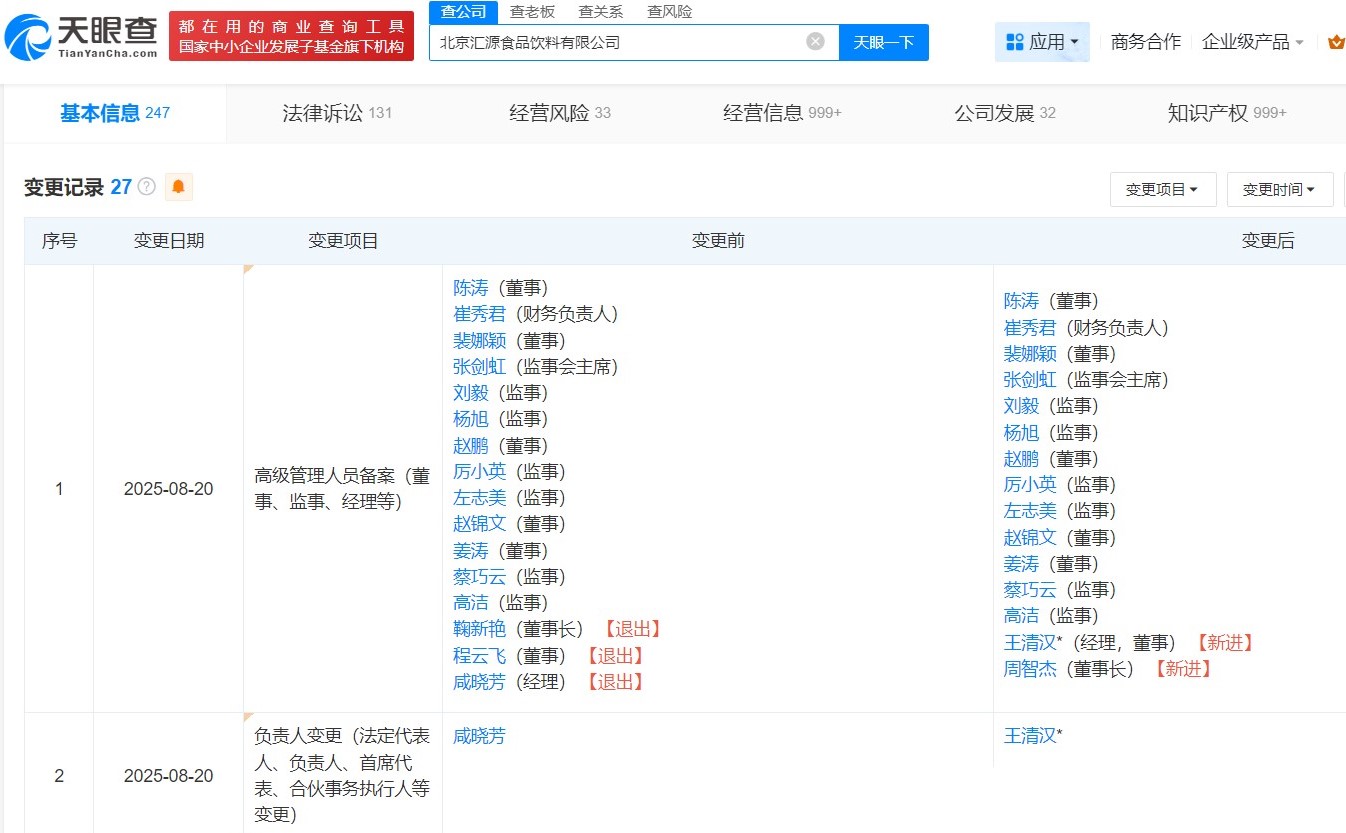
Task: Open 赵锦文 in the 变更后 column
Action: 1030,538
